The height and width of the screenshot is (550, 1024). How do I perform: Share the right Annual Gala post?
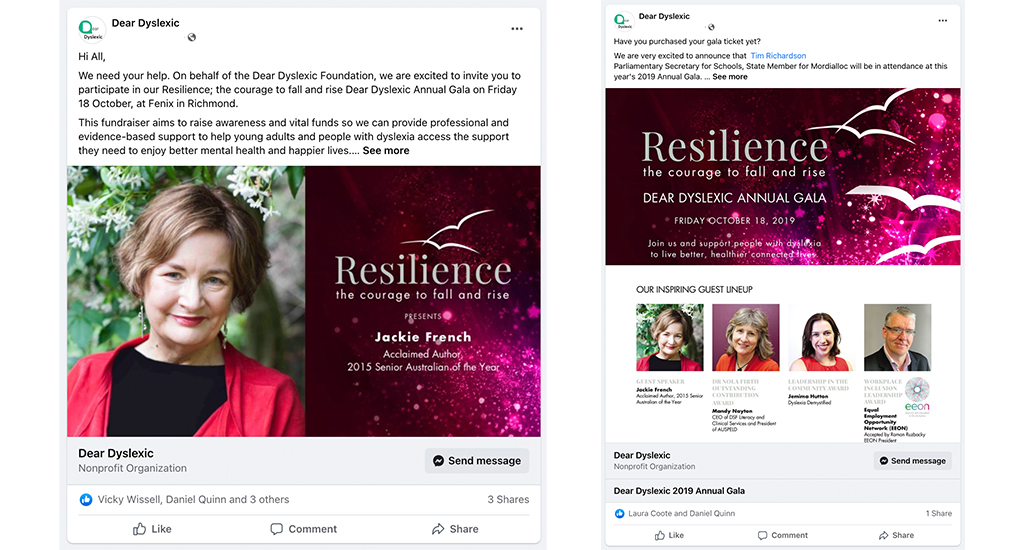point(896,535)
